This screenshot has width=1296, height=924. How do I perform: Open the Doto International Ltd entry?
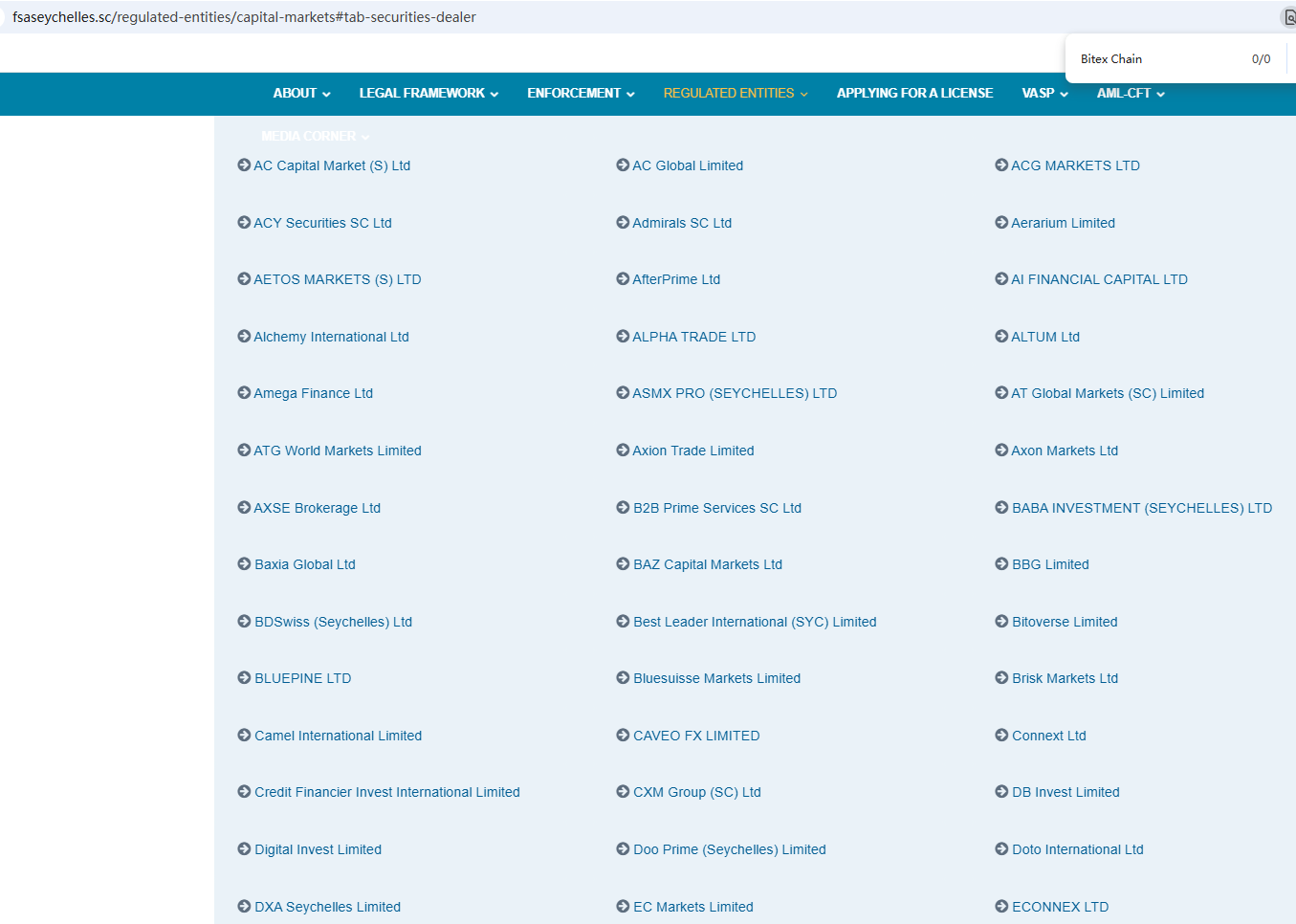(1077, 849)
